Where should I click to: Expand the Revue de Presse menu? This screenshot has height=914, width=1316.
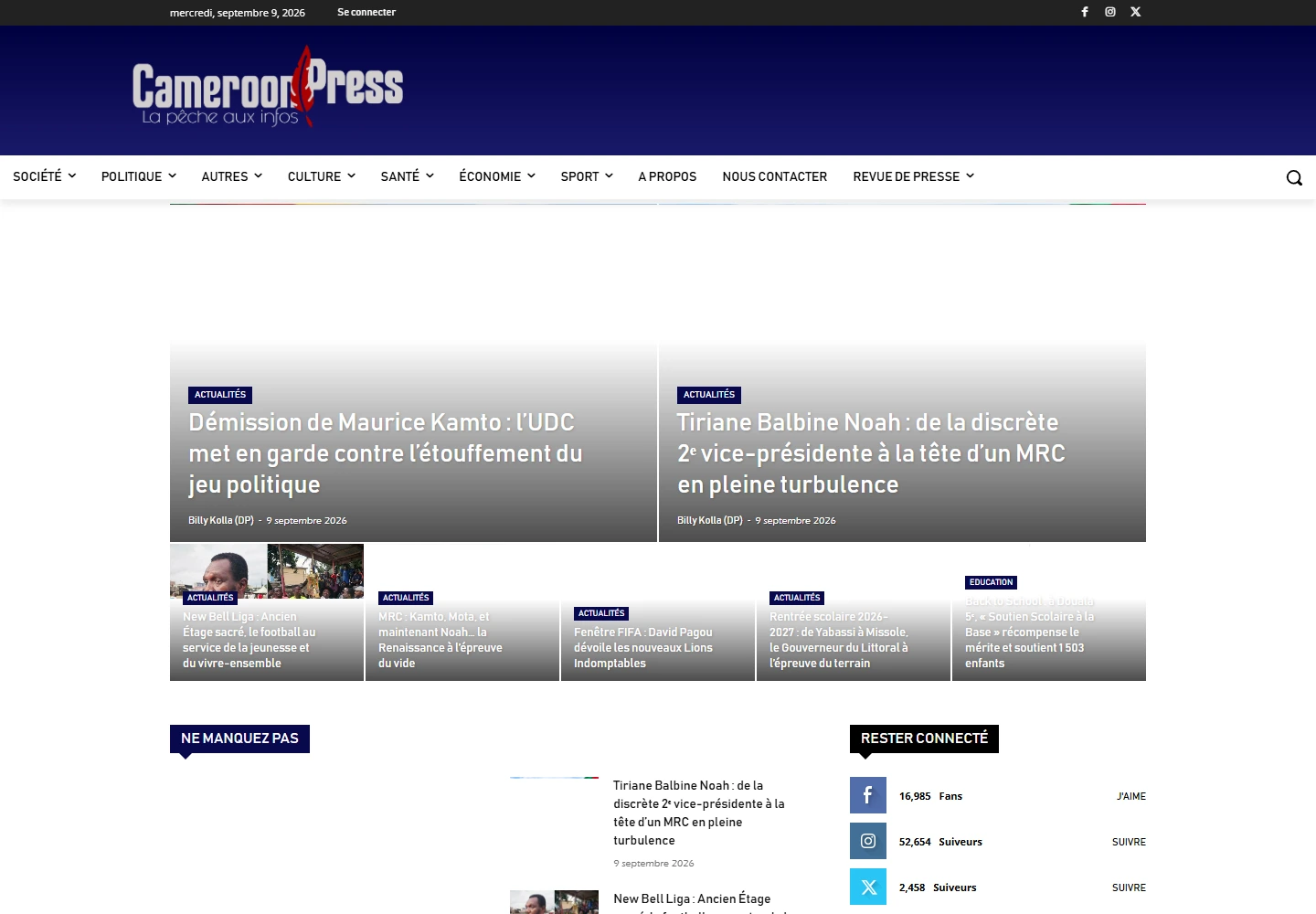pos(914,176)
